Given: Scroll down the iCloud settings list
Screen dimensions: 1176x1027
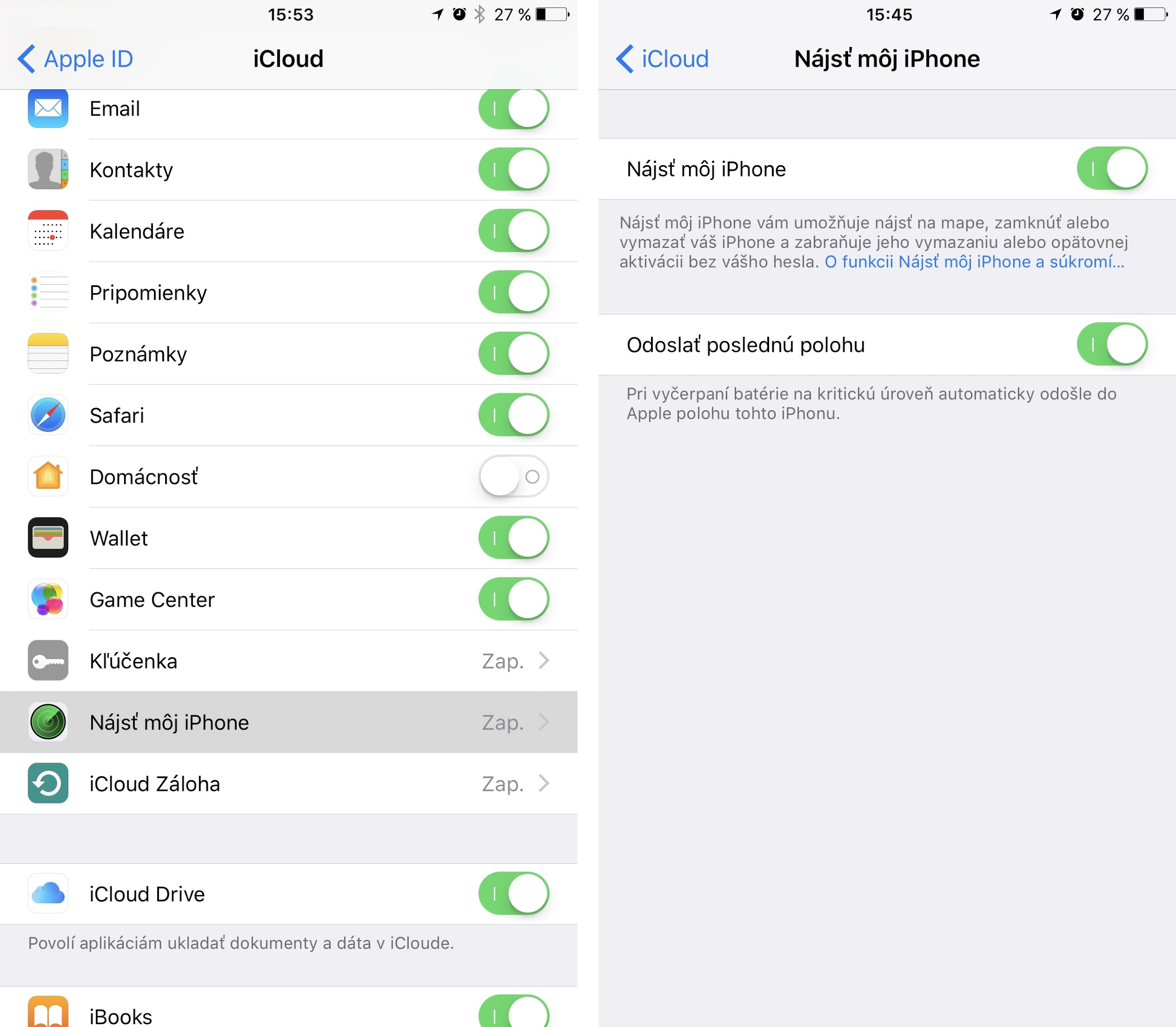Looking at the screenshot, I should tap(294, 600).
